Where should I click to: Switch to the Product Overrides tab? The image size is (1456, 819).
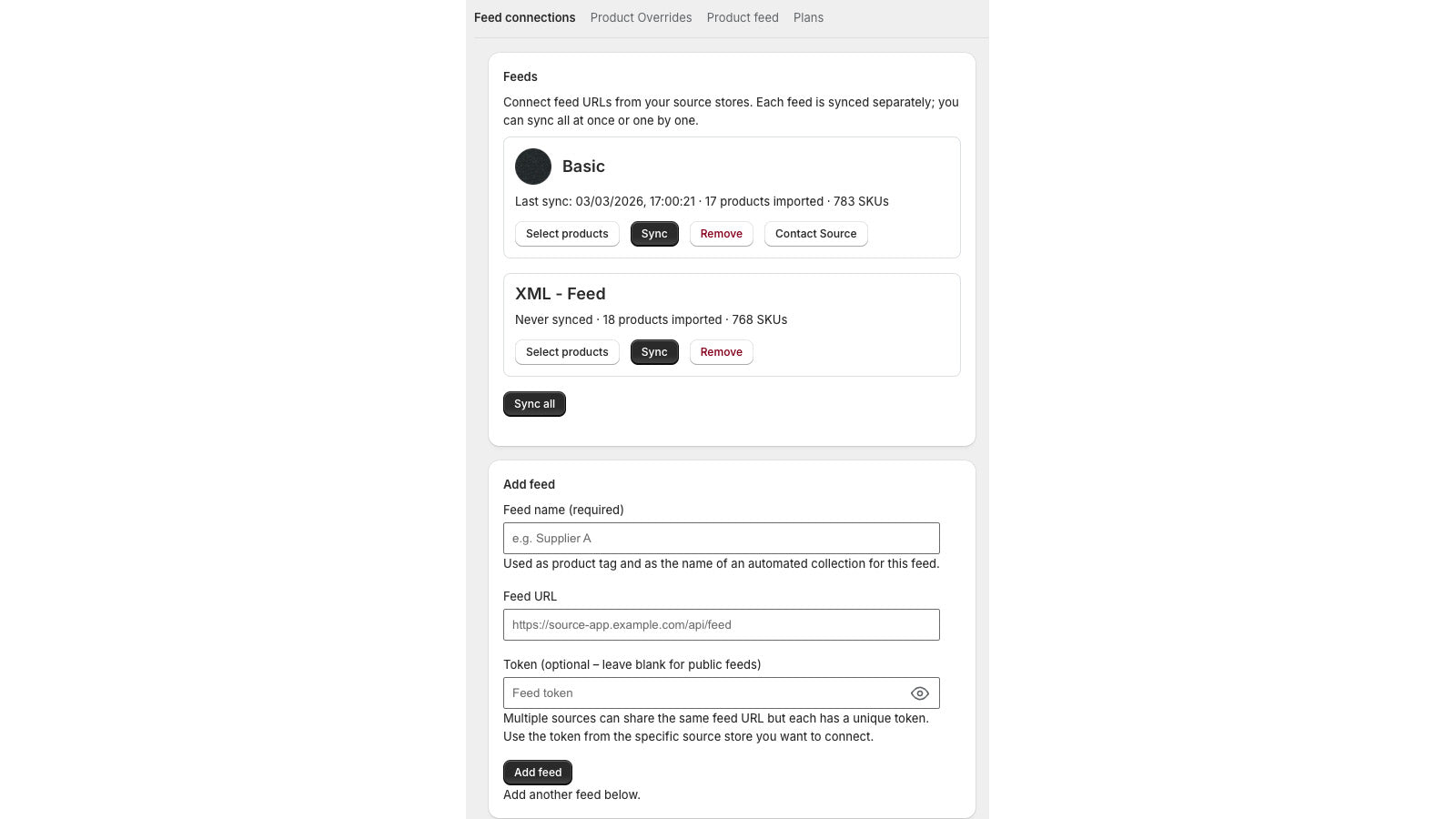641,17
